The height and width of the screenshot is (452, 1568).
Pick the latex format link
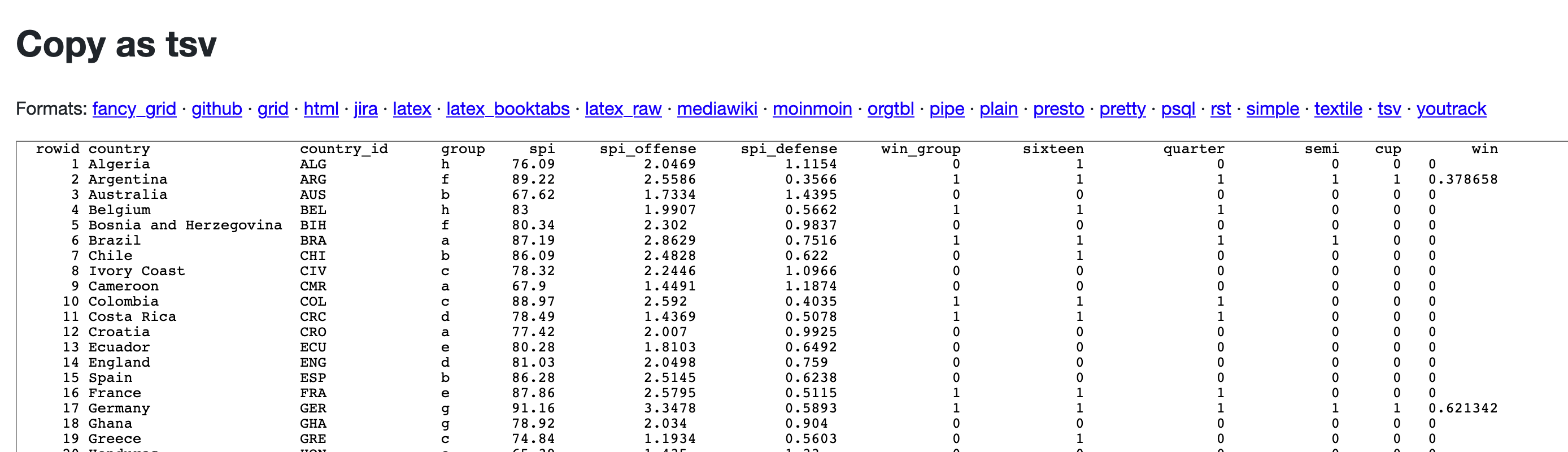tap(411, 108)
